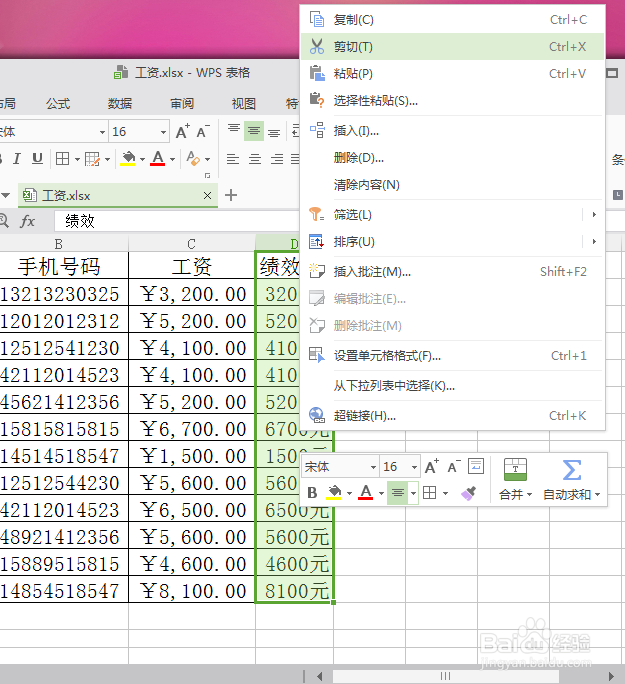Click the hyperlink globe icon

point(317,415)
